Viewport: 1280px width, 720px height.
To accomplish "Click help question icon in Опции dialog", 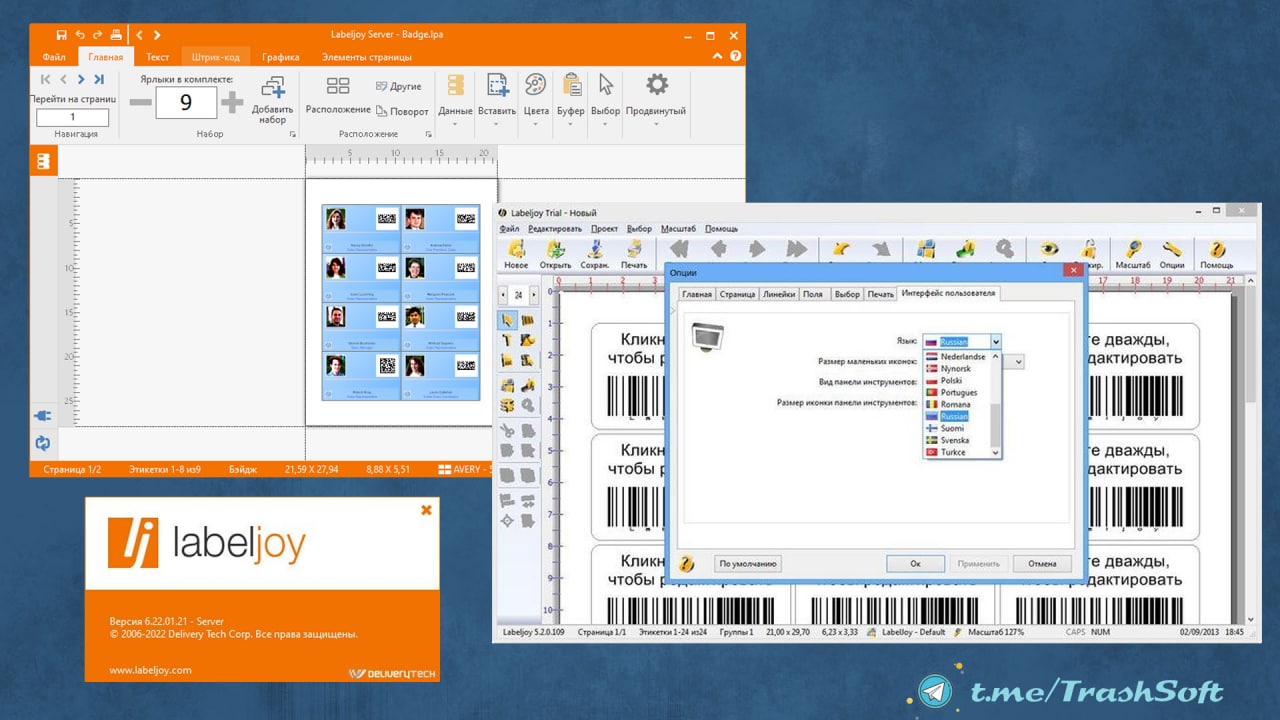I will pos(687,564).
